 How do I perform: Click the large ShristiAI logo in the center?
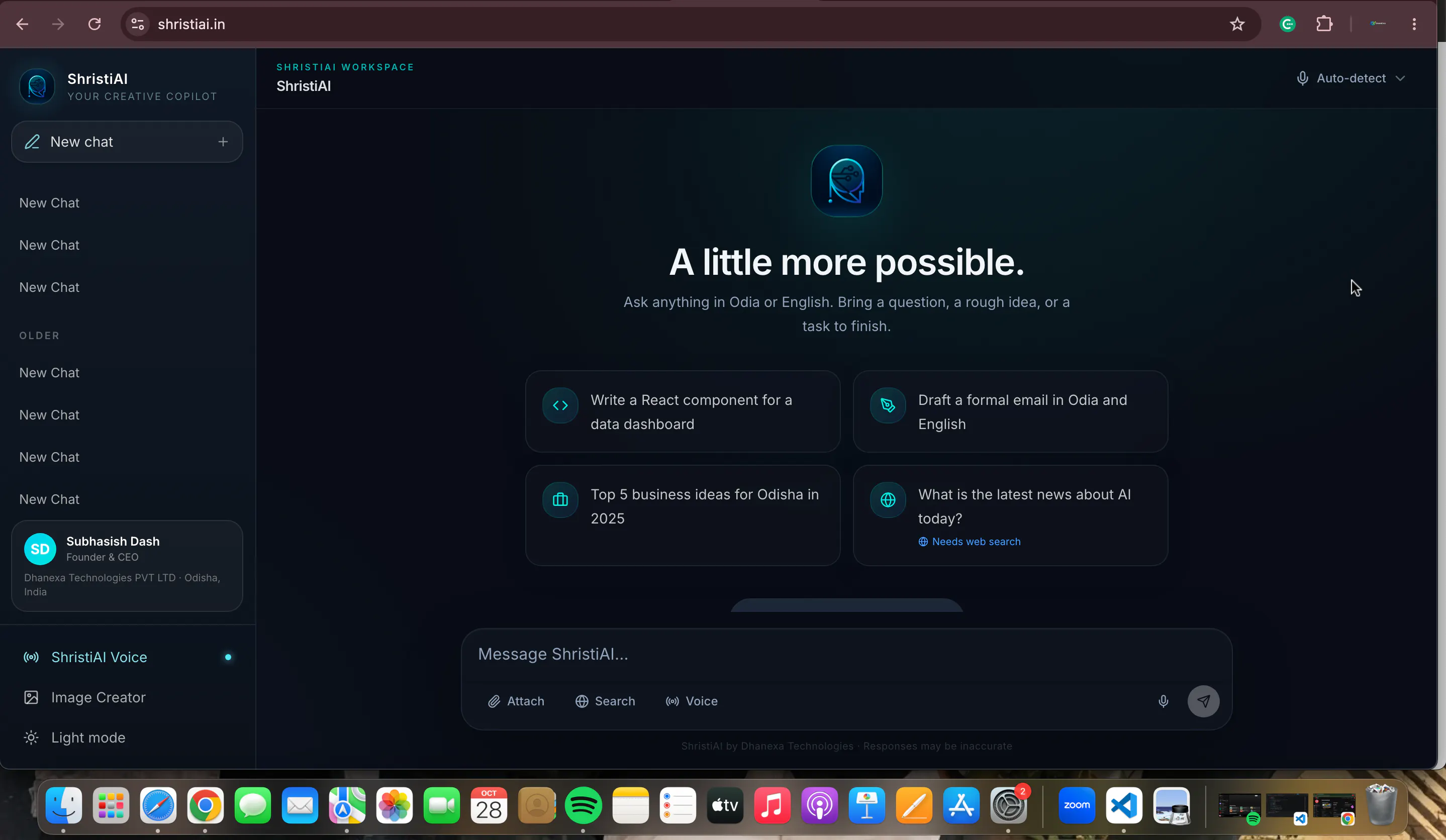(846, 181)
